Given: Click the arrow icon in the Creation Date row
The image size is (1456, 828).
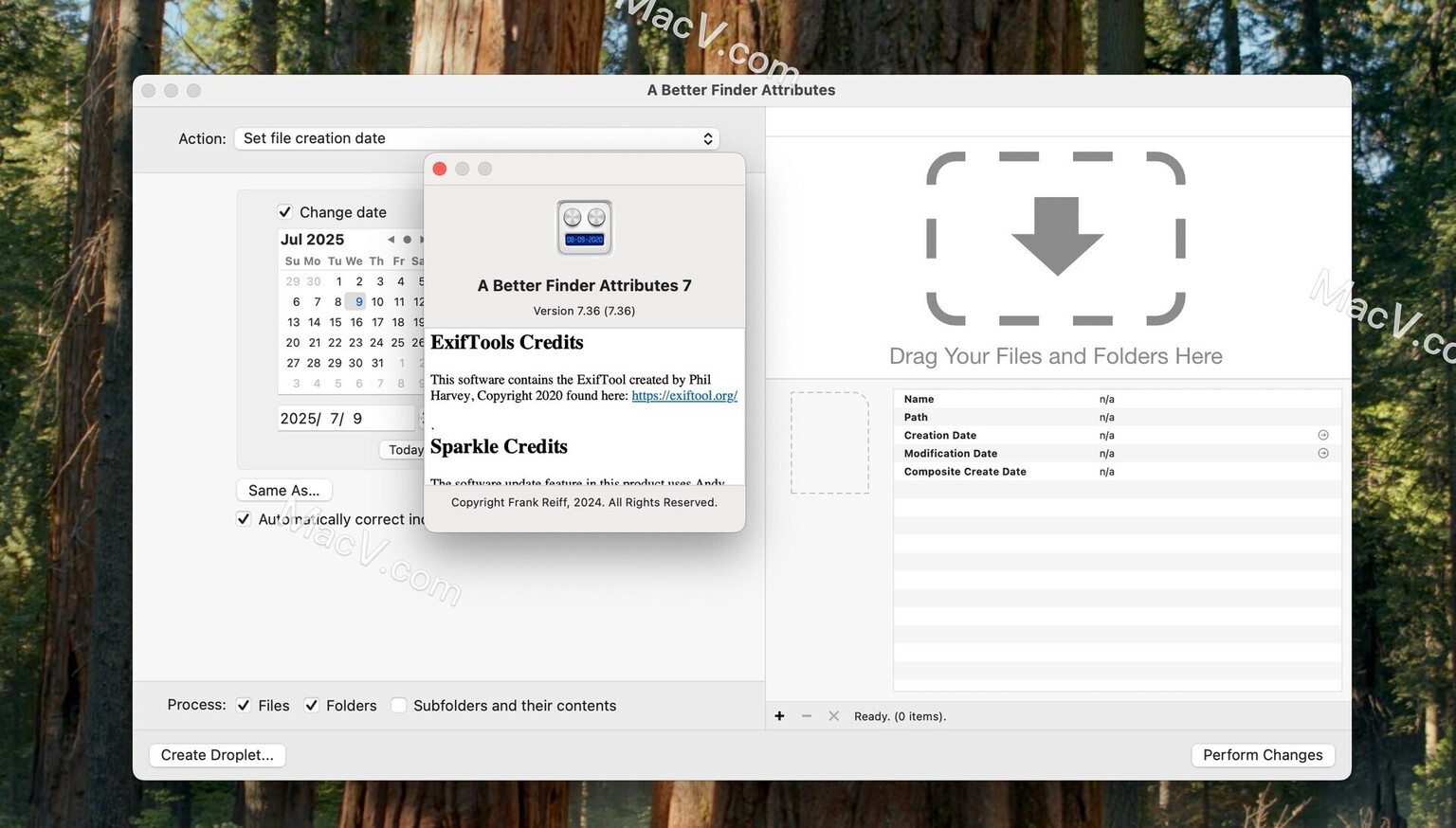Looking at the screenshot, I should coord(1323,435).
